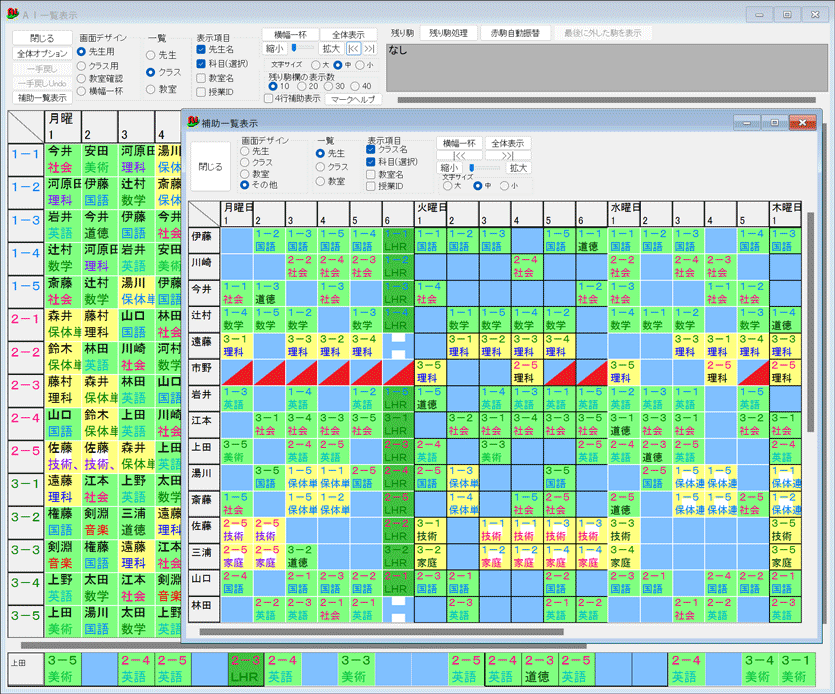Click |<< navigation in the 補助一覧表示 window
835x694 pixels.
tap(460, 155)
